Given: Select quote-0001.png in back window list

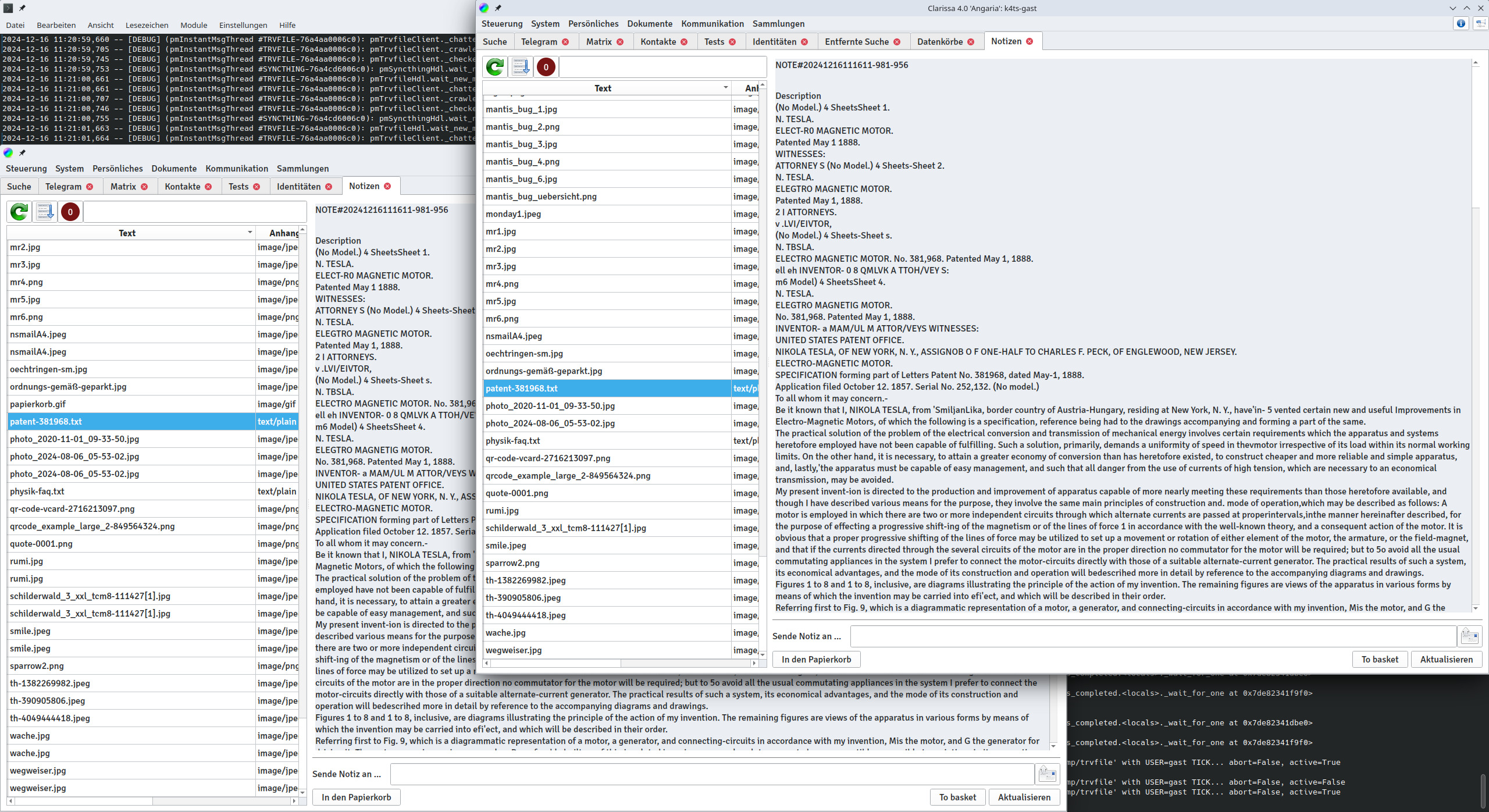Looking at the screenshot, I should tap(131, 544).
